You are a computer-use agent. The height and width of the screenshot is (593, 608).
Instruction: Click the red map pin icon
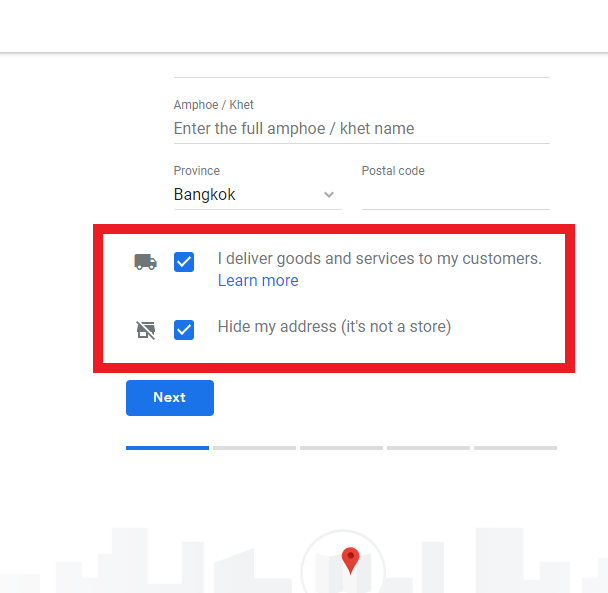click(351, 560)
